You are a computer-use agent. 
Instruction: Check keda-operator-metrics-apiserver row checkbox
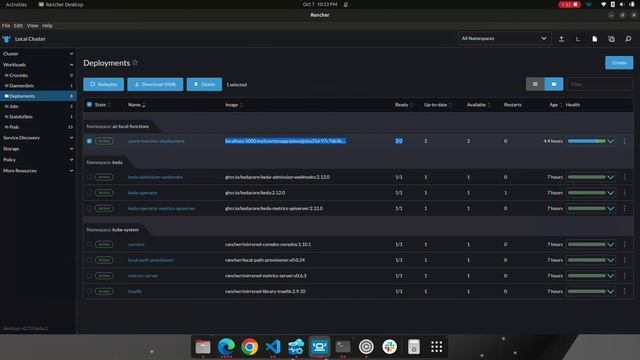pos(89,209)
